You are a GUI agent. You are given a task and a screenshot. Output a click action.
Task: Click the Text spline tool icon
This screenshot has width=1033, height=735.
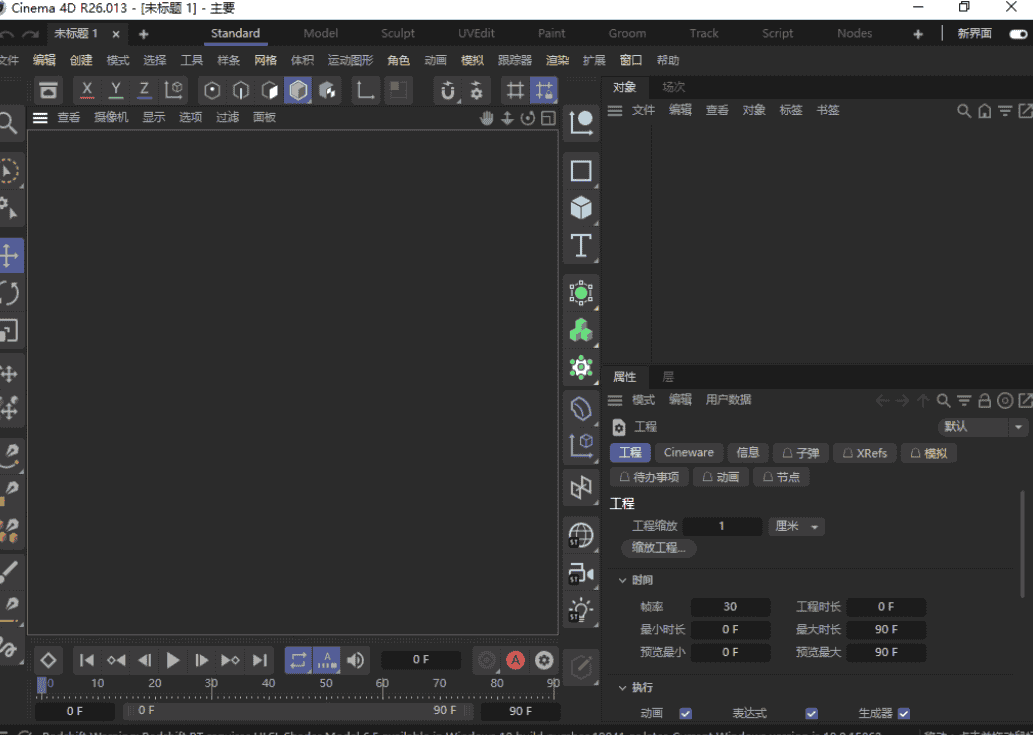coord(581,245)
